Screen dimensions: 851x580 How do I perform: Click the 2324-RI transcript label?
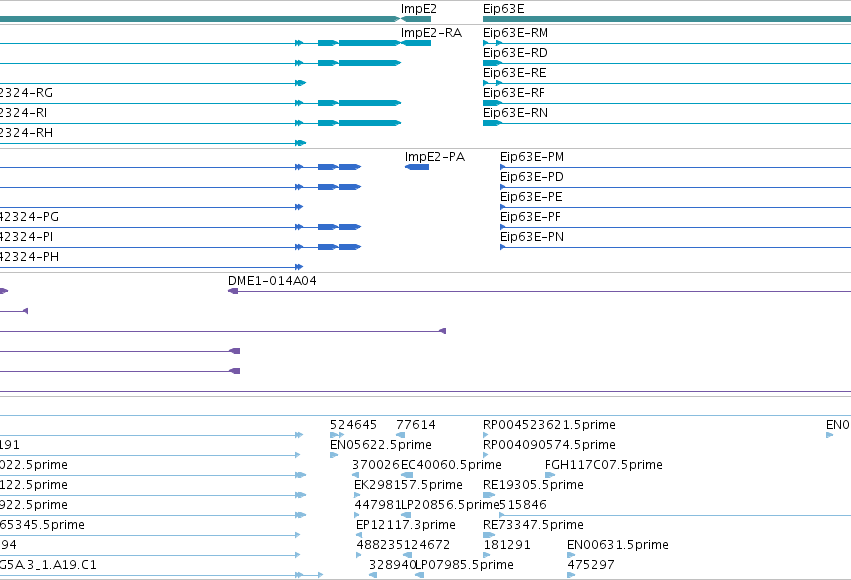[23, 113]
